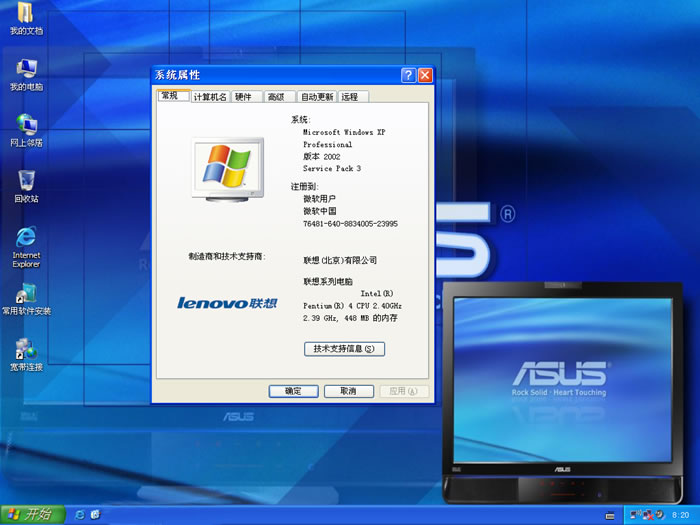Open the 远程 tab
Viewport: 700px width, 525px height.
coord(353,97)
